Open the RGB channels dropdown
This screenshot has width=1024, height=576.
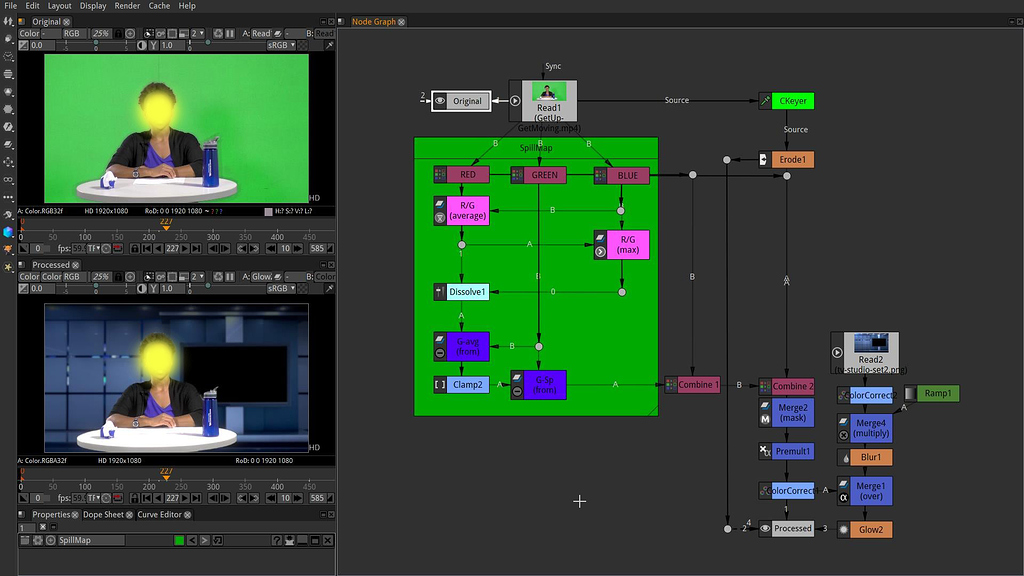click(72, 33)
